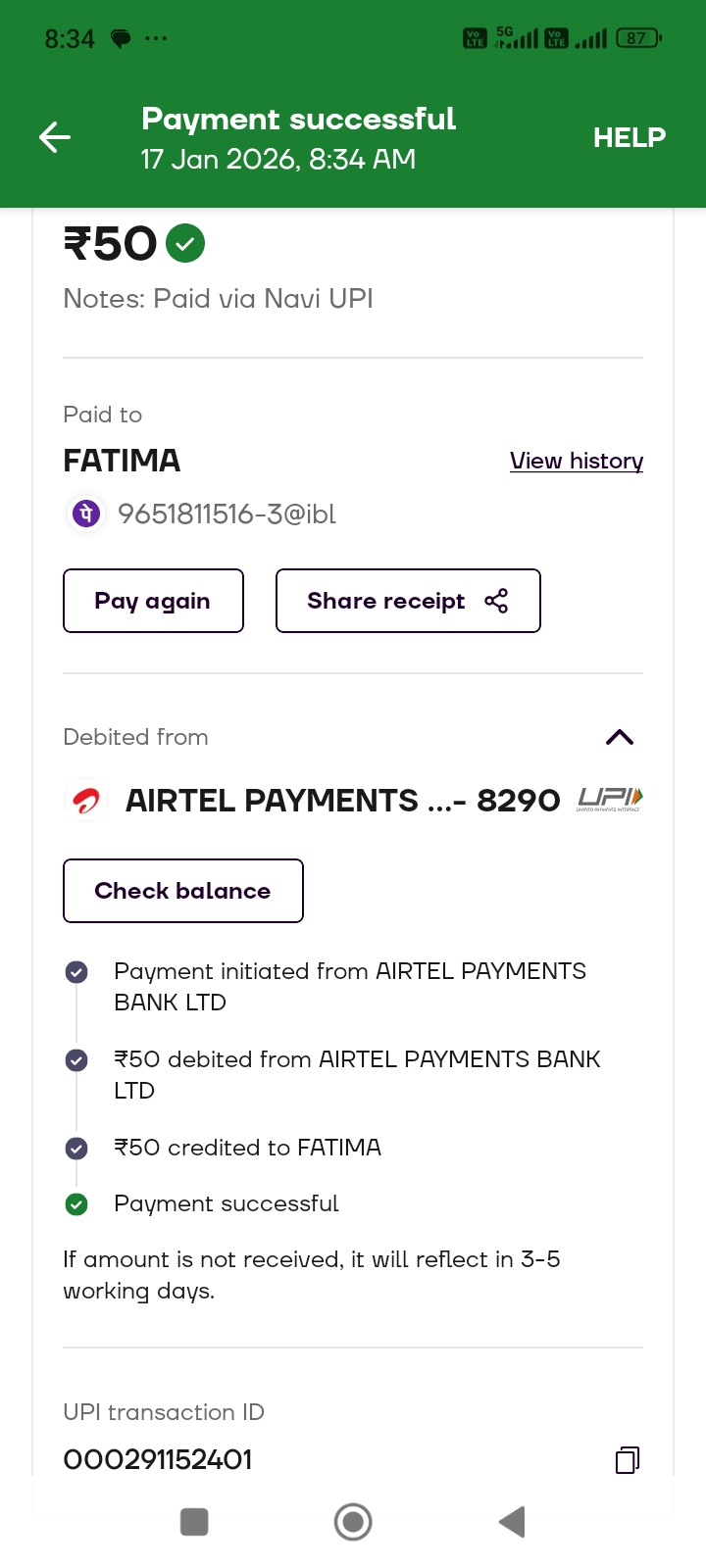This screenshot has height=1568, width=706.
Task: Copy the UPI transaction ID
Action: pos(628,1460)
